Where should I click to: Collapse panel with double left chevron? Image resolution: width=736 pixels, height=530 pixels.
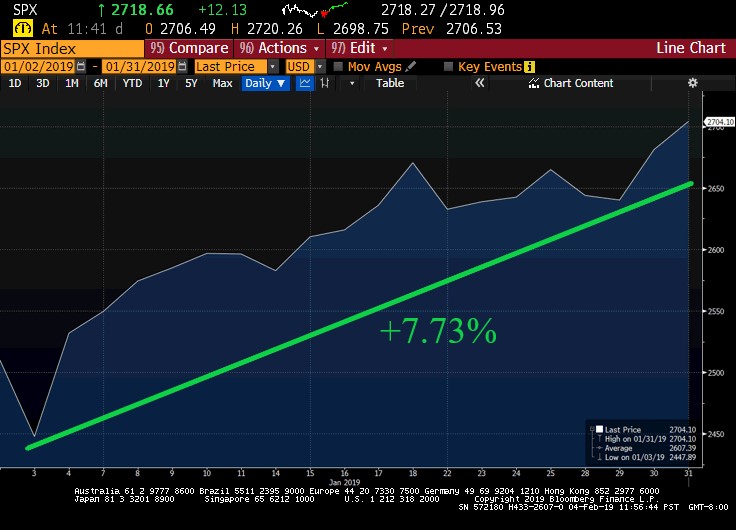pos(479,83)
